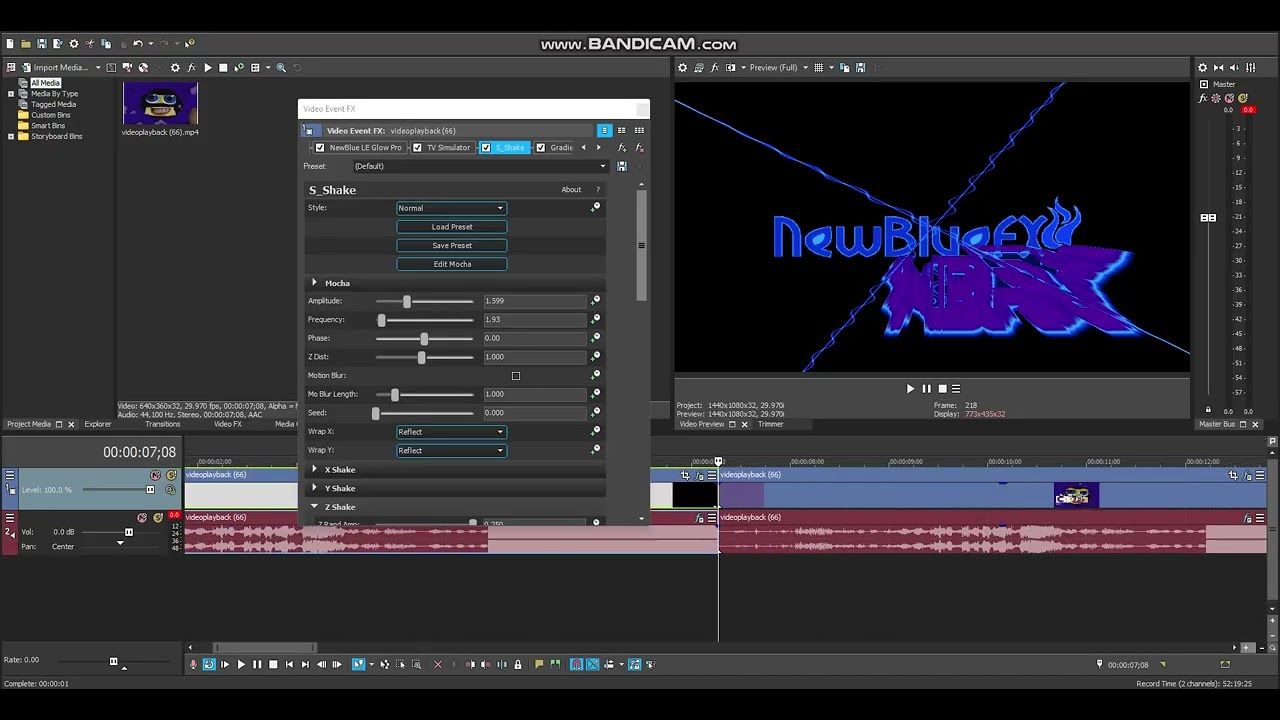Image resolution: width=1280 pixels, height=720 pixels.
Task: Click the About link in S_Shake
Action: tap(571, 190)
